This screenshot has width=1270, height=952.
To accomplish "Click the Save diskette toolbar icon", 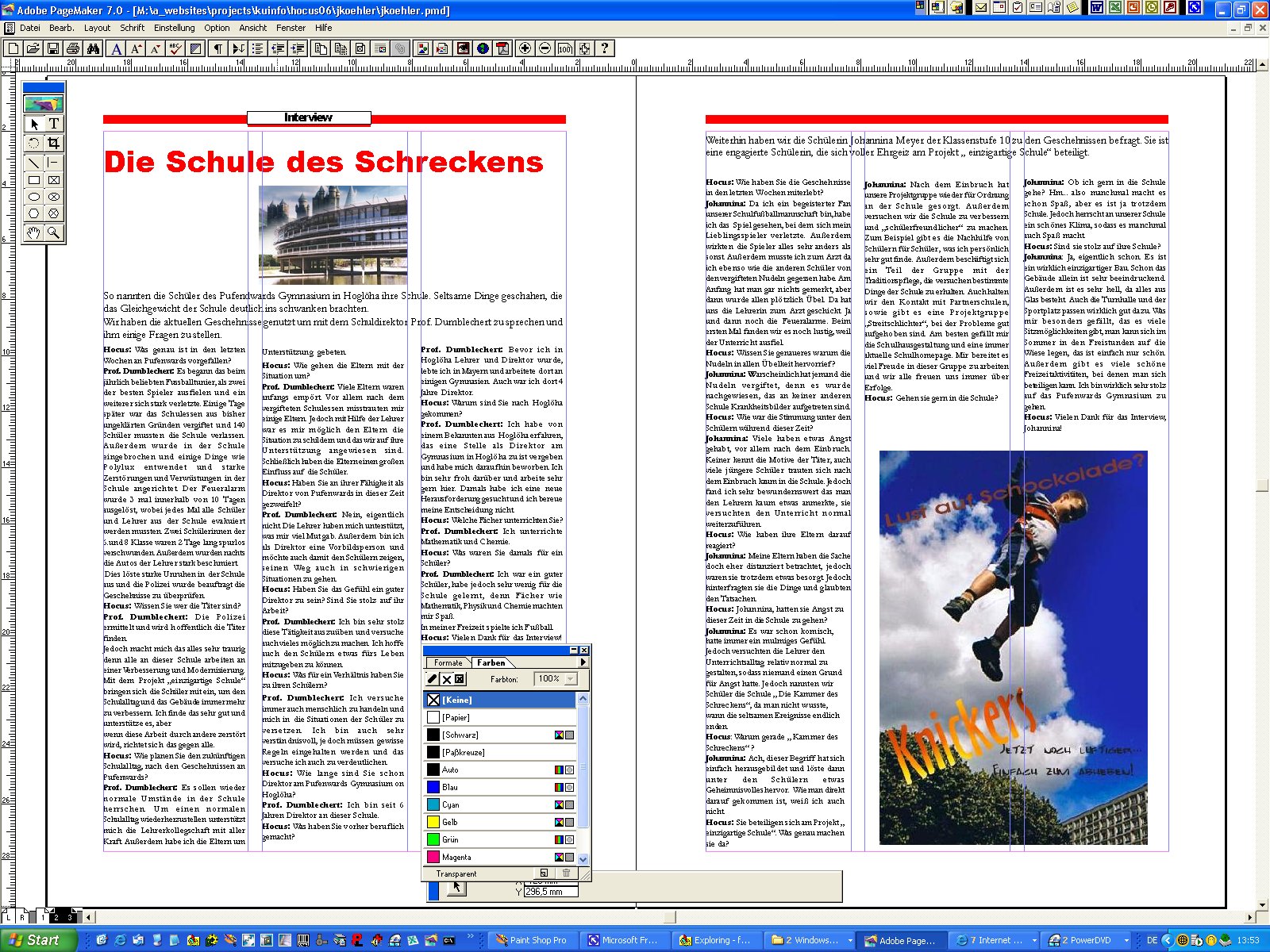I will [x=53, y=48].
